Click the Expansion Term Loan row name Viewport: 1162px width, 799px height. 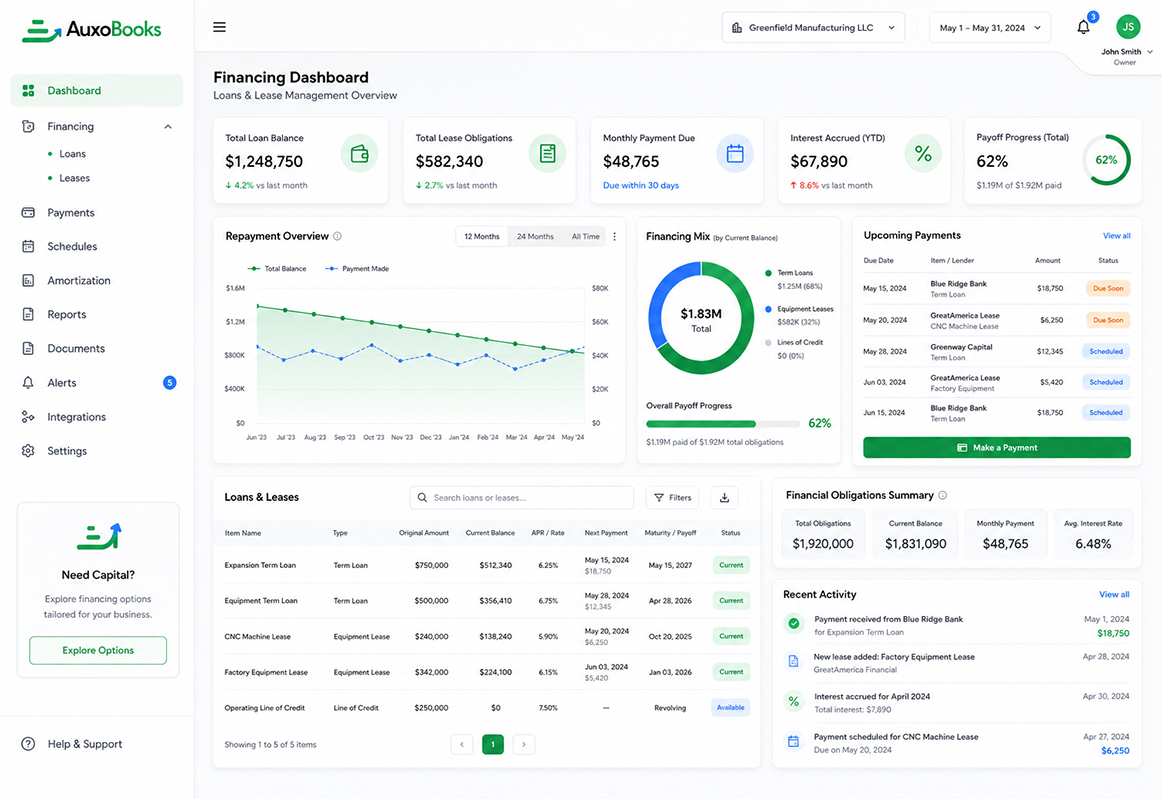pos(260,565)
